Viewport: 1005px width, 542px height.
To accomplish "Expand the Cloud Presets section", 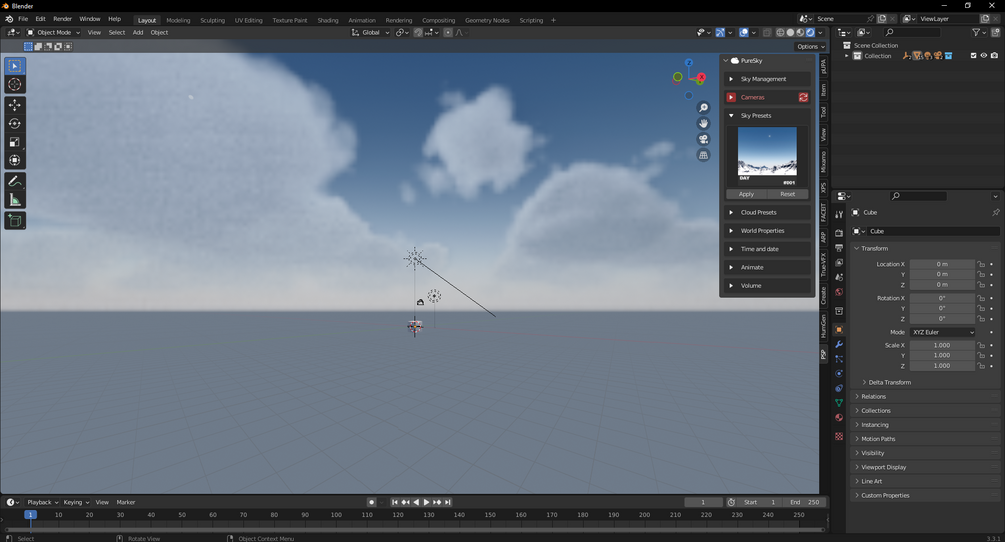I will (x=767, y=212).
